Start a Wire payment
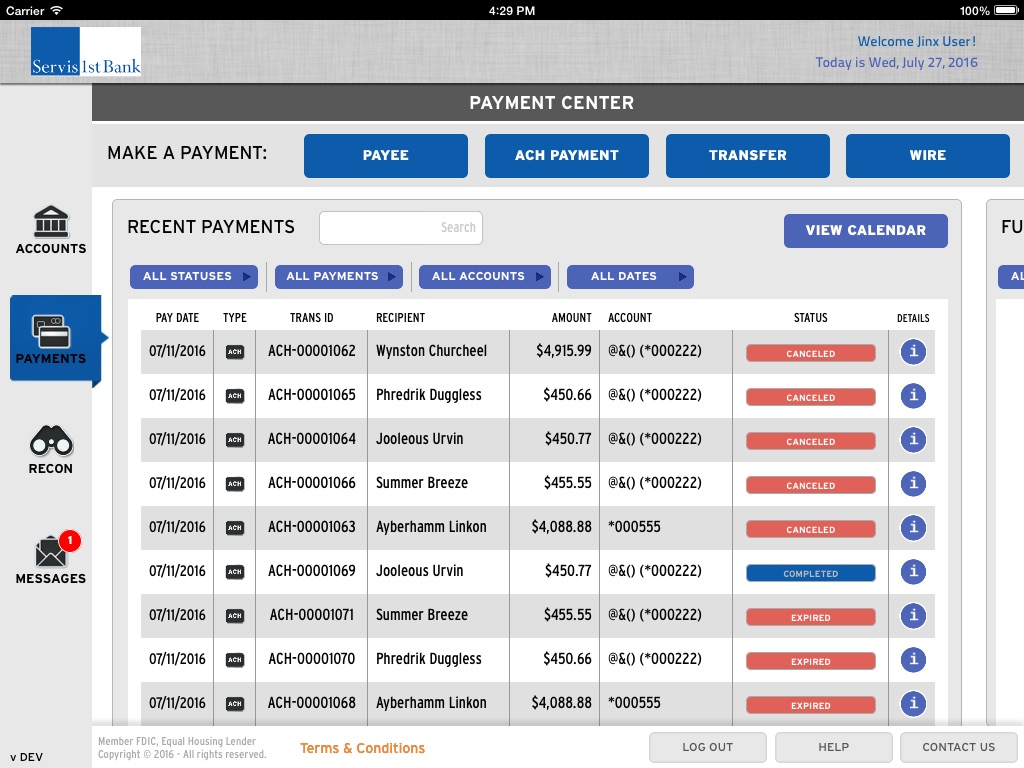This screenshot has height=768, width=1024. tap(927, 155)
